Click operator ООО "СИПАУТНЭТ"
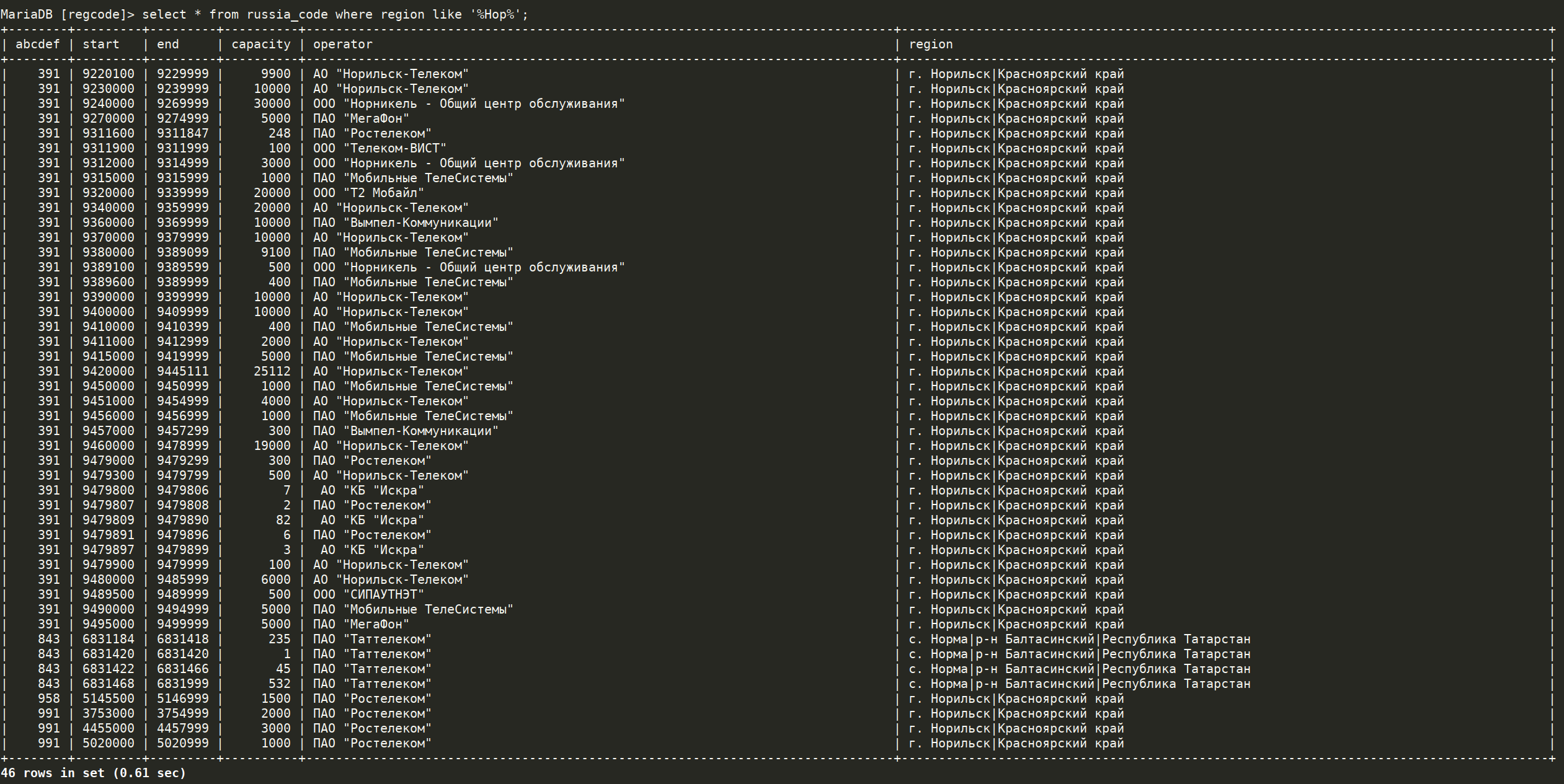1564x784 pixels. [x=369, y=594]
